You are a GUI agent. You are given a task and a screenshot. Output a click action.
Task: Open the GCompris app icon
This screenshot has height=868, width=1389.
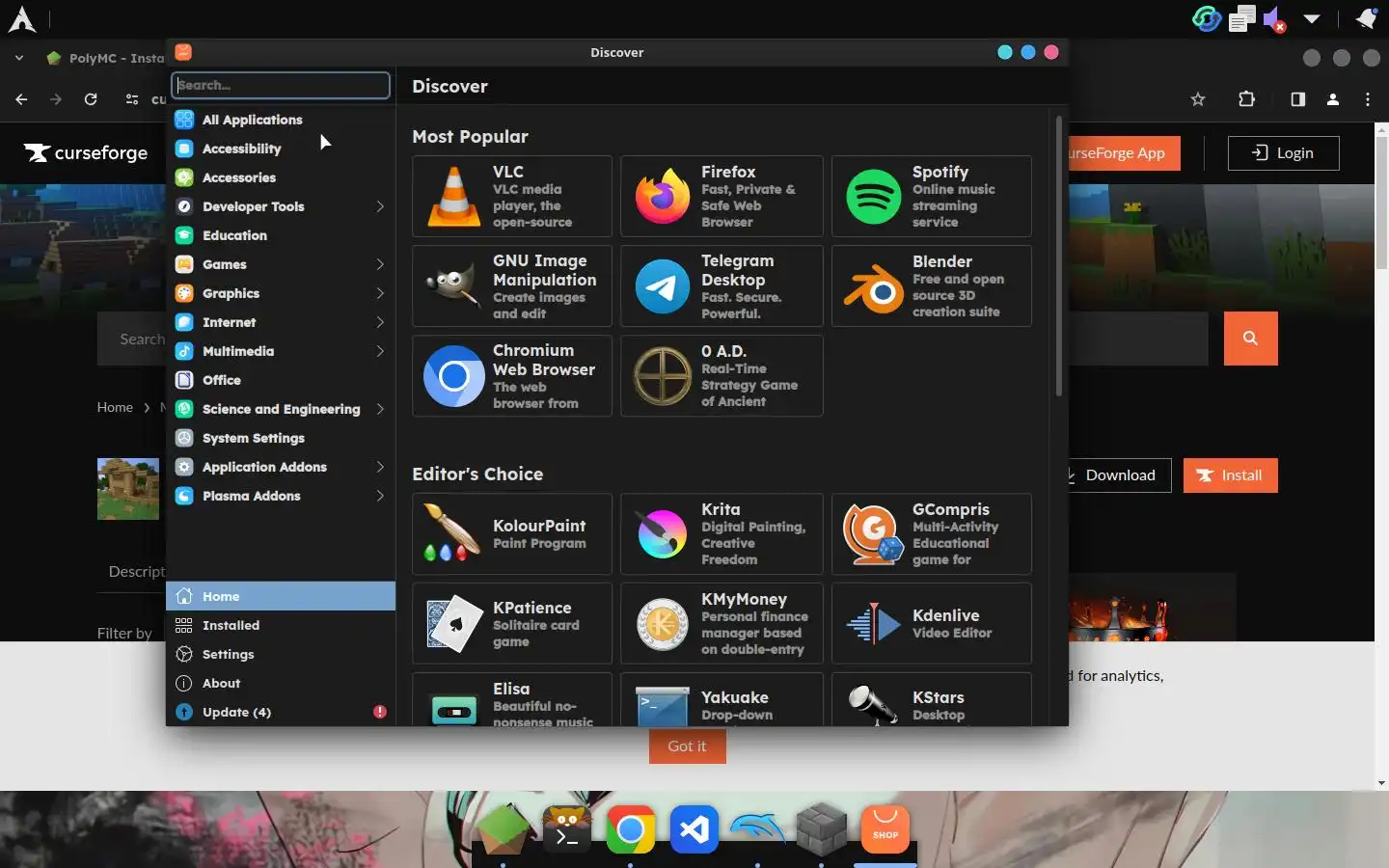click(873, 534)
